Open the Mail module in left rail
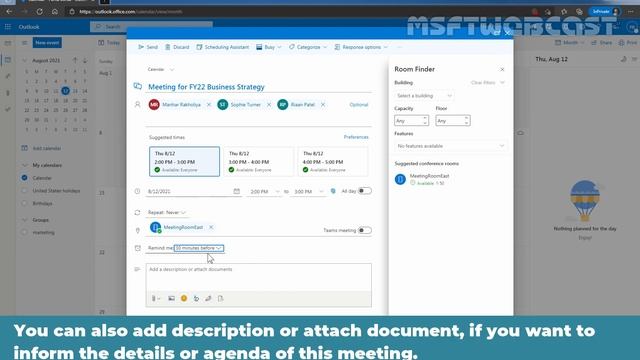The image size is (640, 360). [7, 43]
